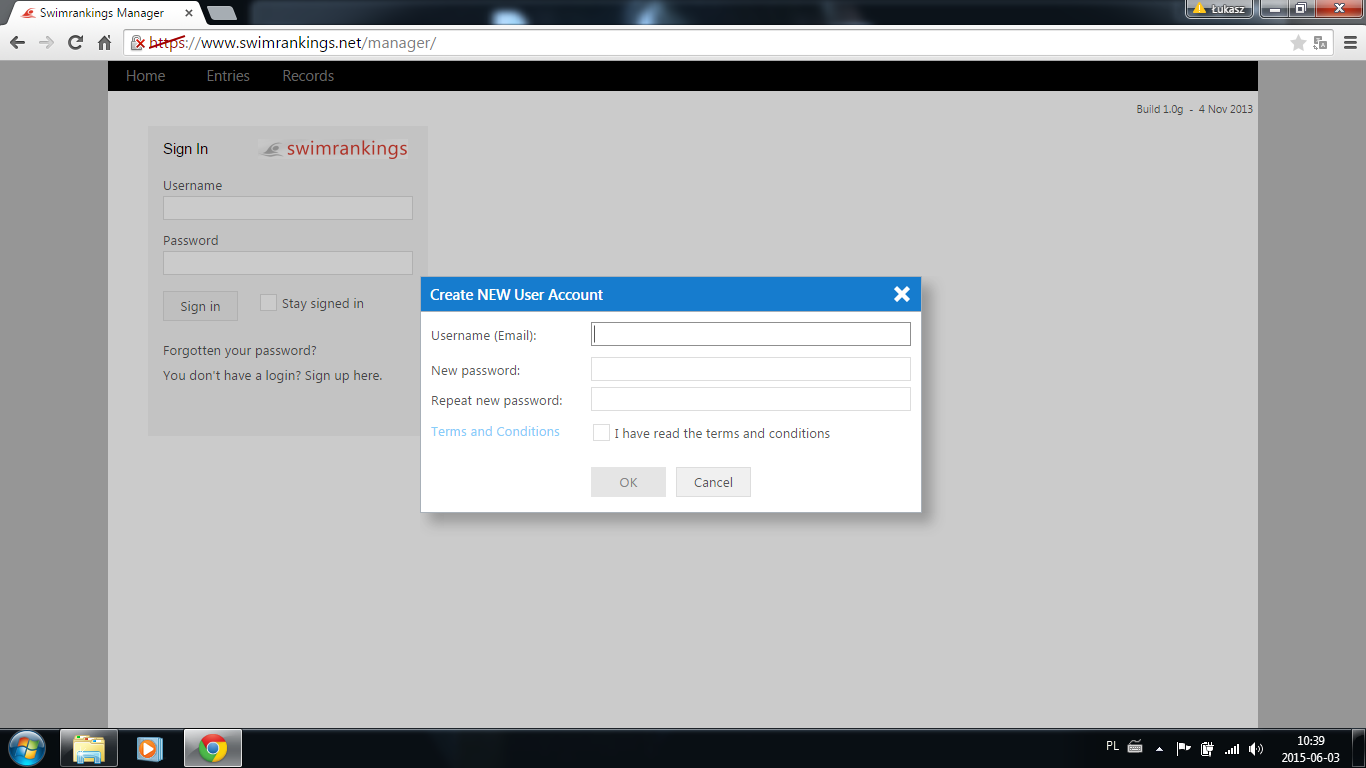Click the swimrankings logo
Viewport: 1366px width, 768px height.
333,149
